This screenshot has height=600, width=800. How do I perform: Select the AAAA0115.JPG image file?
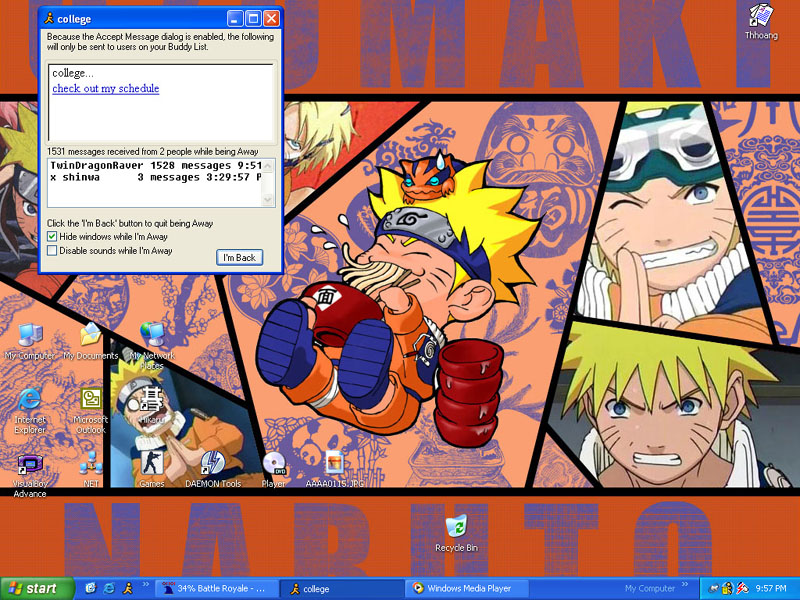pos(334,469)
